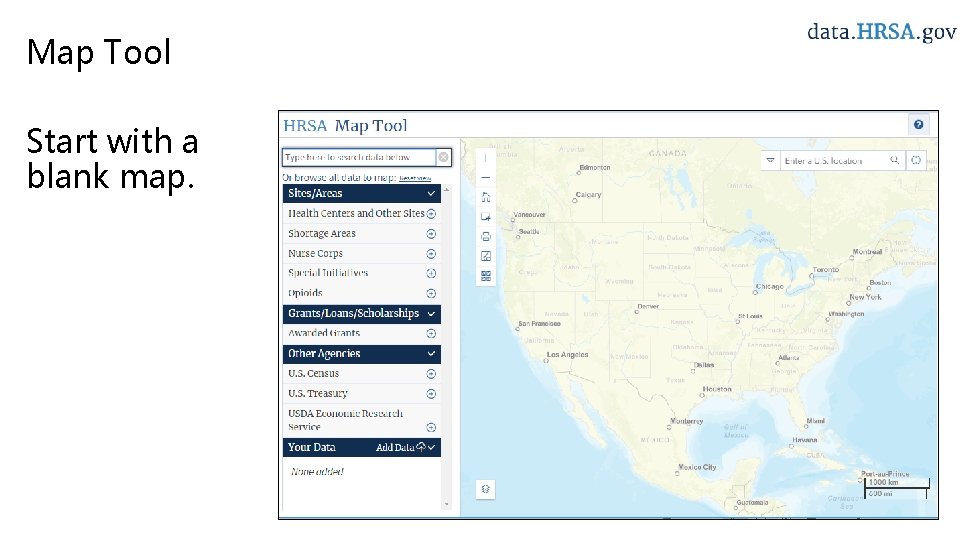960x540 pixels.
Task: Clear the data search box with X icon
Action: pyautogui.click(x=443, y=157)
